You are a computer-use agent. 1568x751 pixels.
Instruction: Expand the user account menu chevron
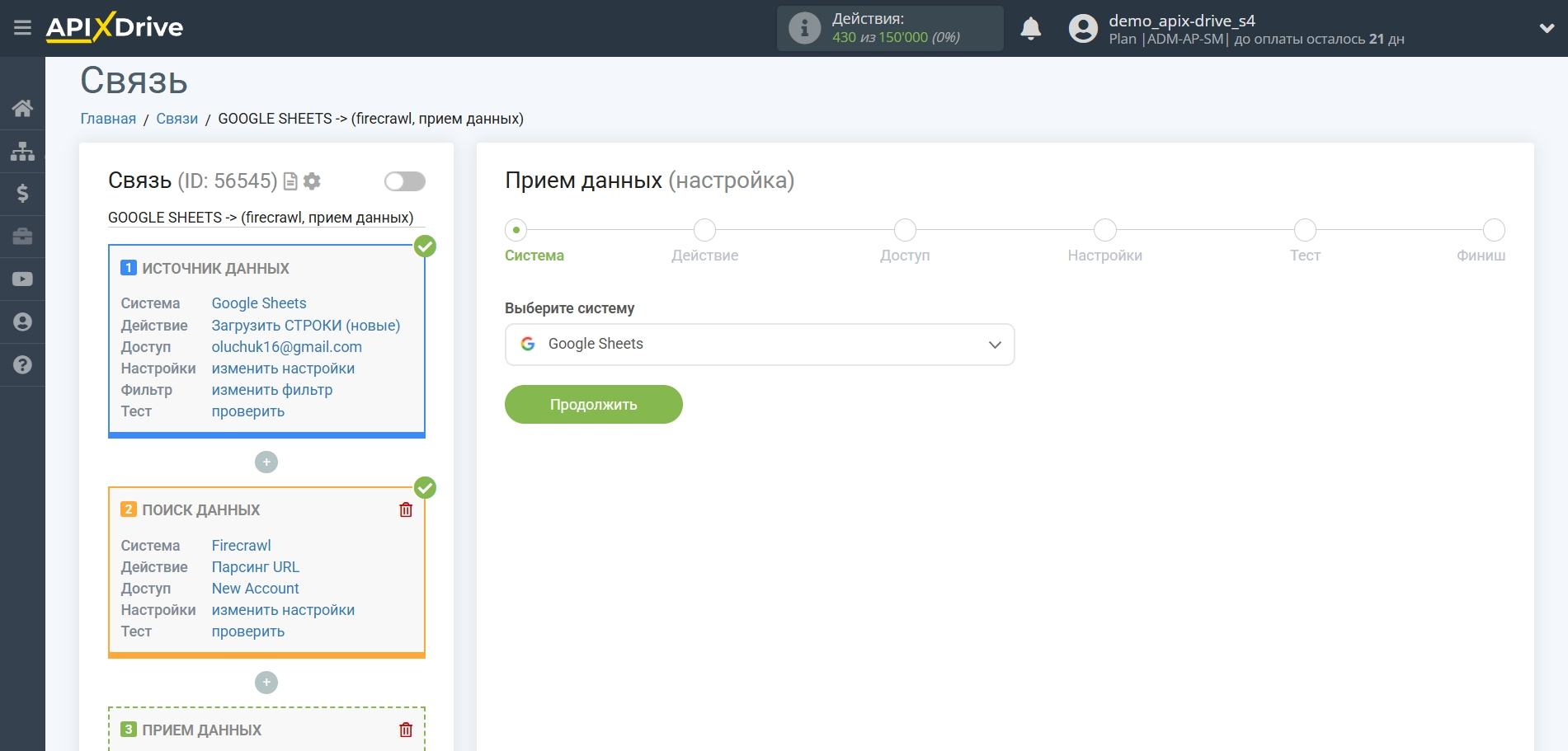click(x=1547, y=29)
